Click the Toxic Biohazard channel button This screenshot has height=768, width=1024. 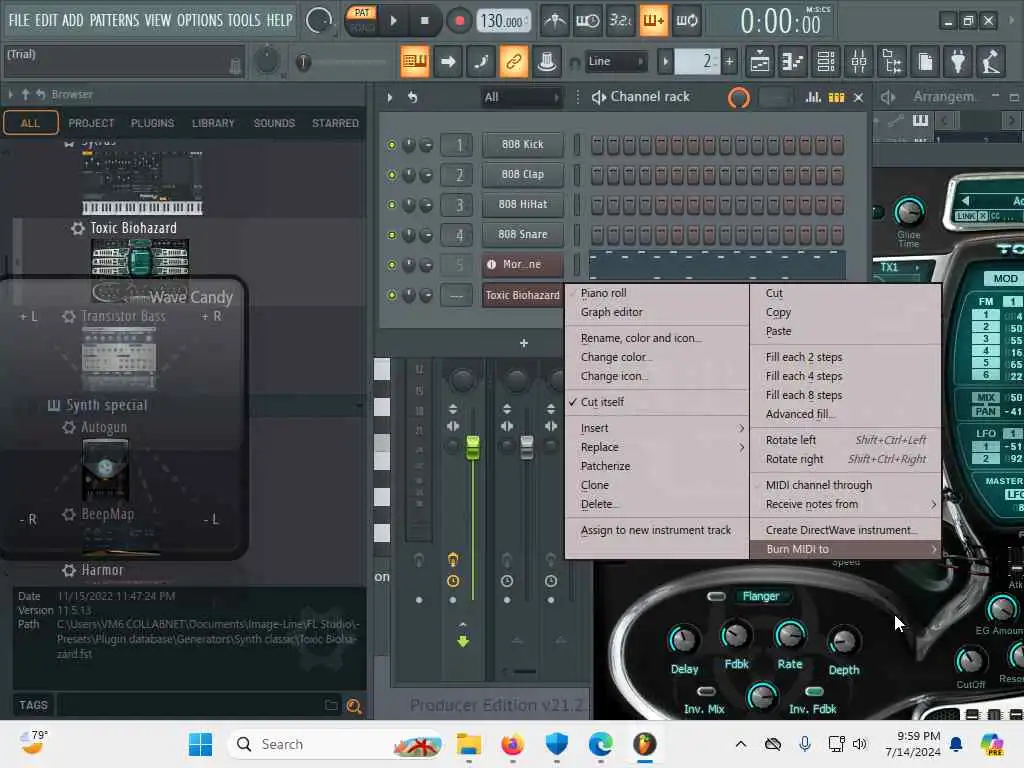tap(522, 295)
